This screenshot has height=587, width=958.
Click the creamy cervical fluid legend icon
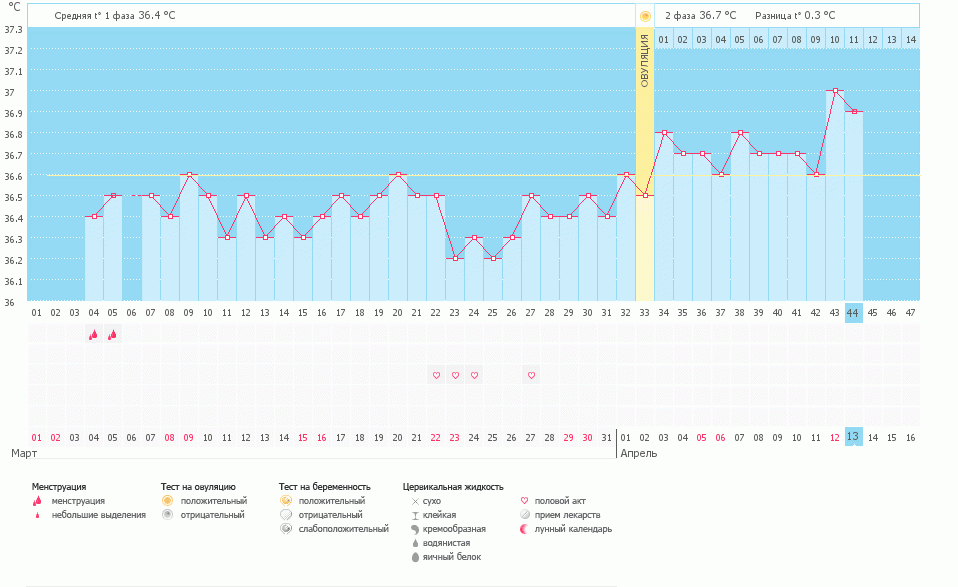[415, 529]
